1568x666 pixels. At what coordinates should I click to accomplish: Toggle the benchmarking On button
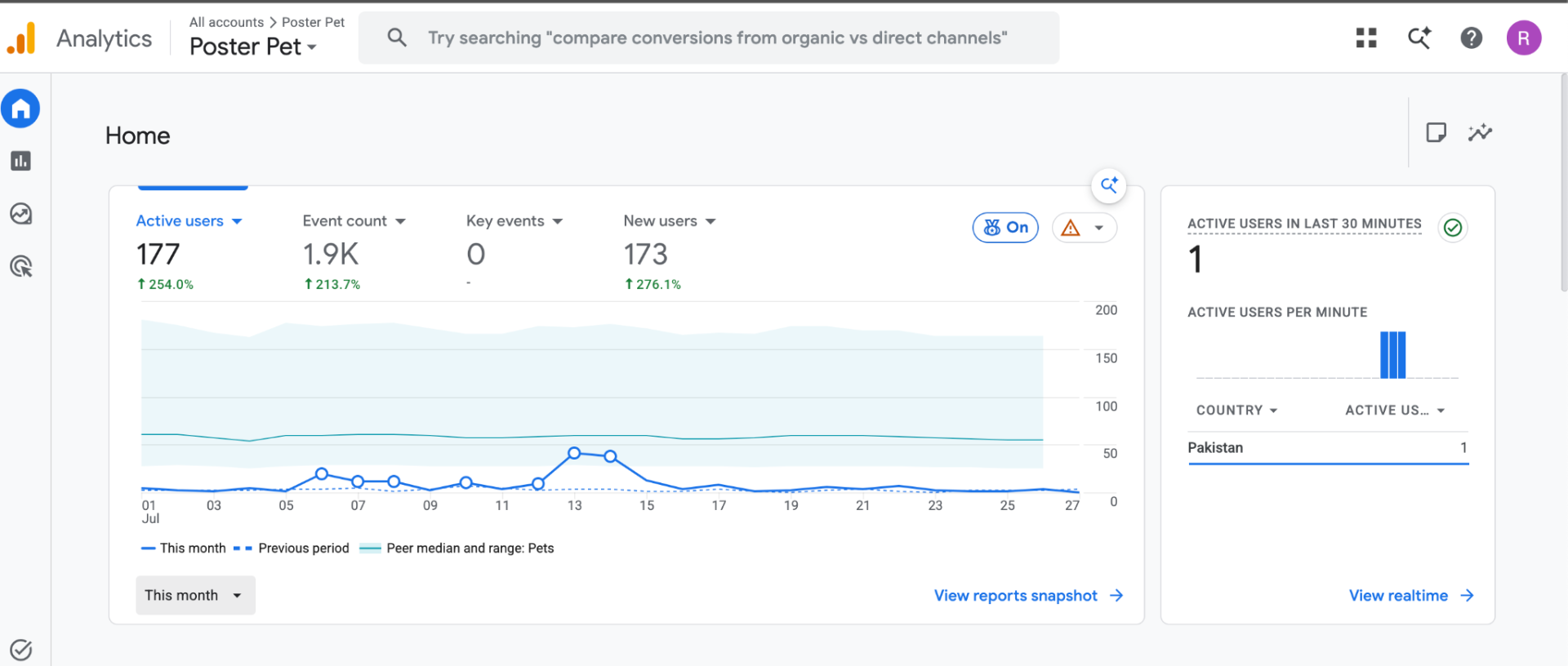point(1005,228)
